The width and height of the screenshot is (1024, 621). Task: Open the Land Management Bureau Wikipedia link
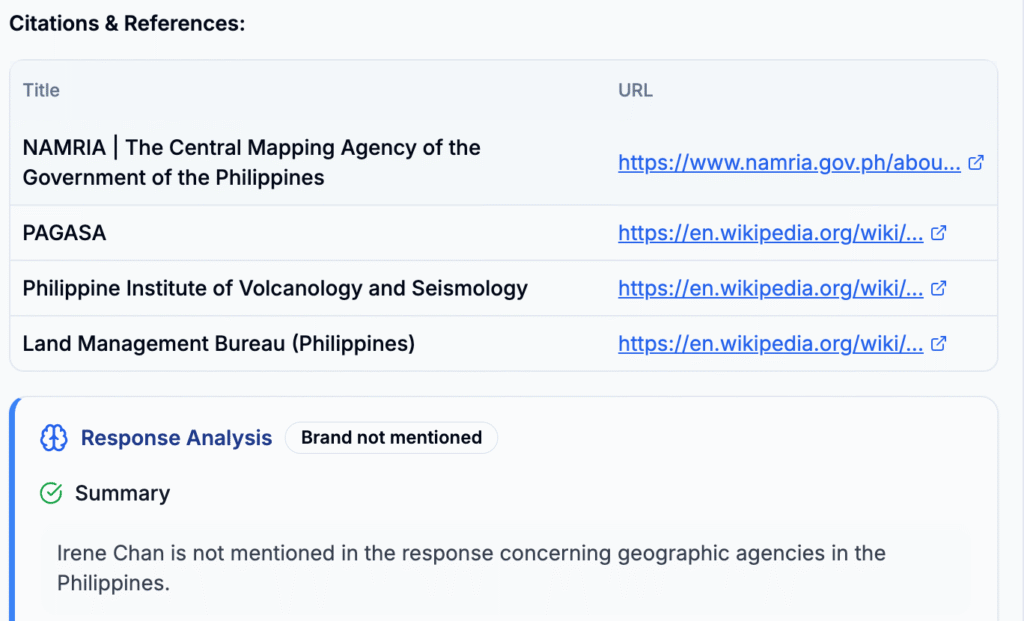(771, 343)
